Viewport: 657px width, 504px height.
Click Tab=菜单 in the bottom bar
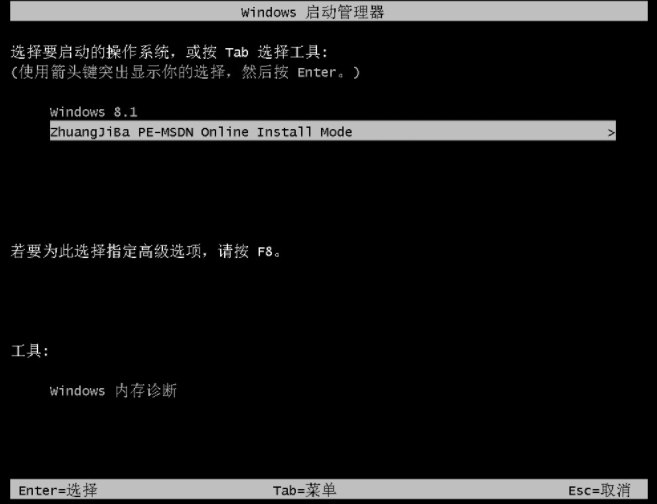pyautogui.click(x=305, y=490)
